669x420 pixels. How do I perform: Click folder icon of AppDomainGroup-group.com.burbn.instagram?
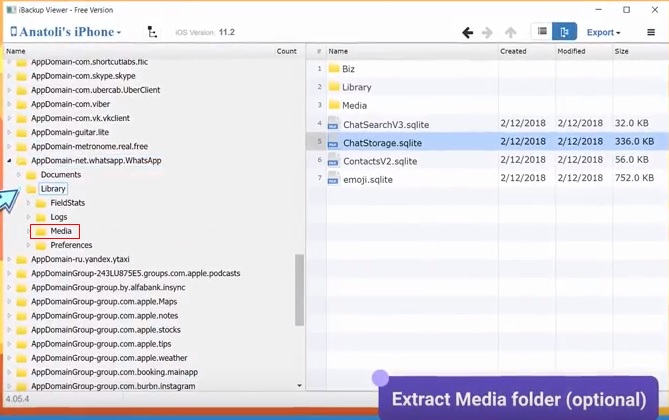pos(21,386)
